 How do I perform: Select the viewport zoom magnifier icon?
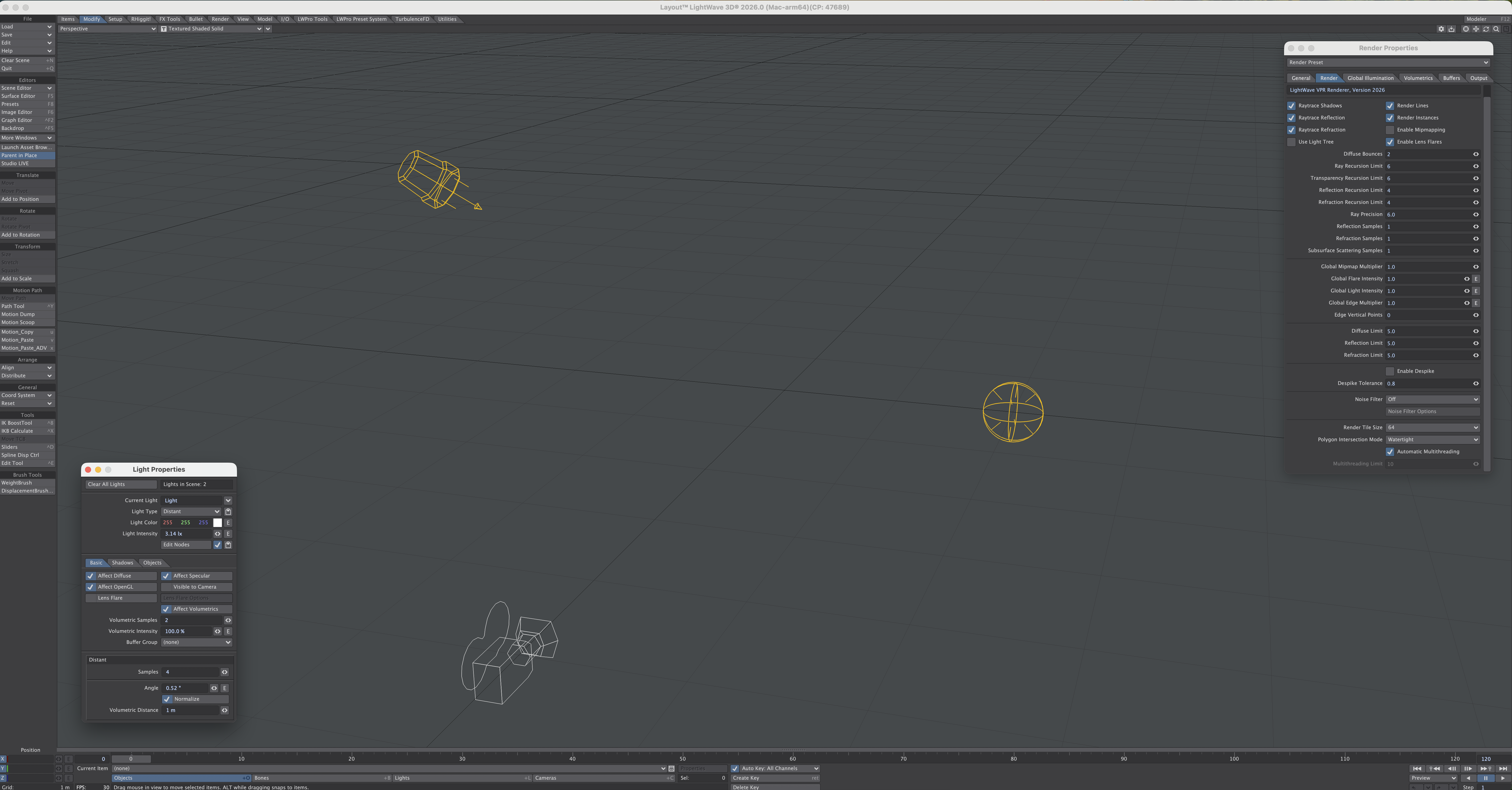[x=1496, y=29]
